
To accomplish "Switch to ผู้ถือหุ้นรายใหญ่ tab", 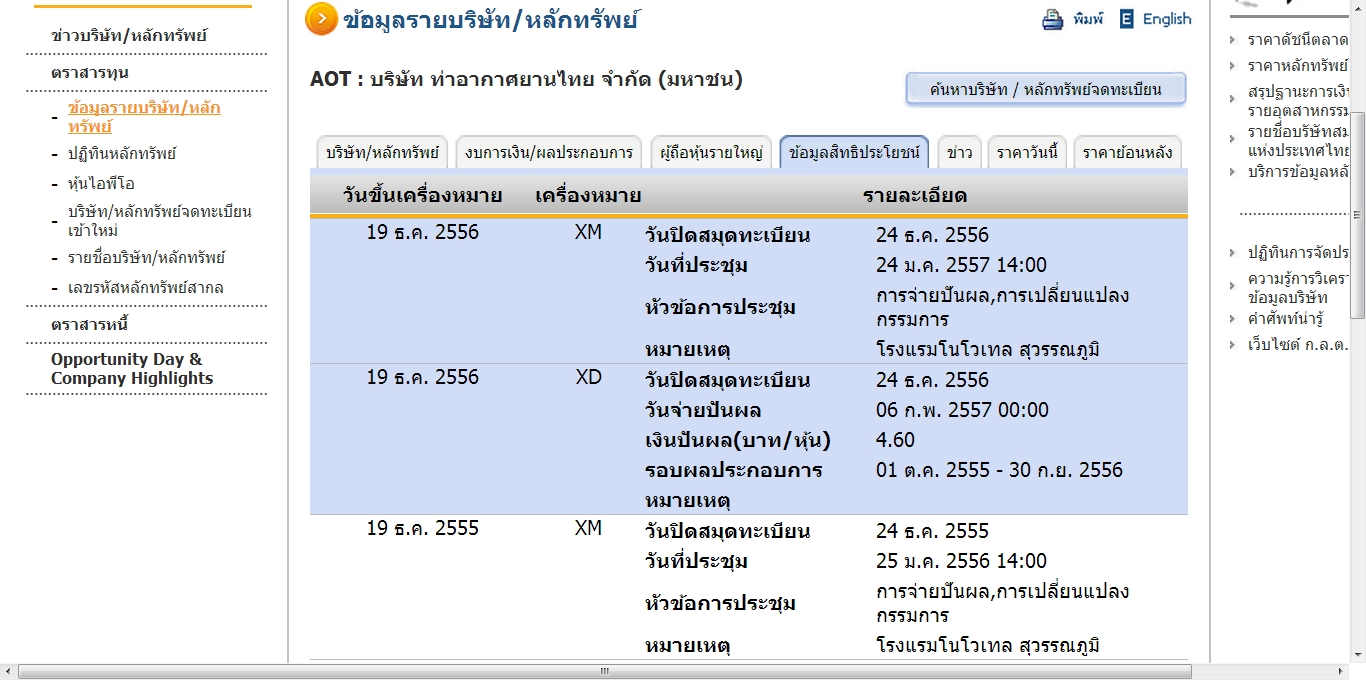I will [x=711, y=153].
